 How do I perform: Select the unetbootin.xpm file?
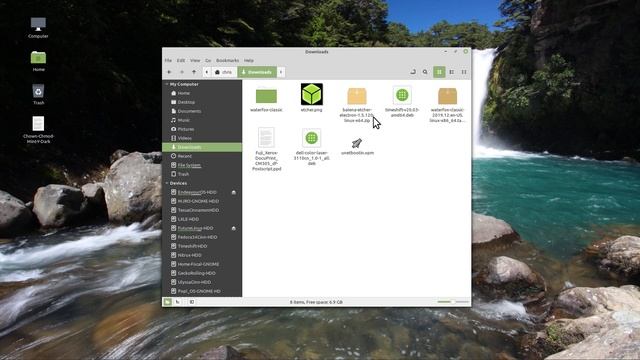pyautogui.click(x=357, y=147)
